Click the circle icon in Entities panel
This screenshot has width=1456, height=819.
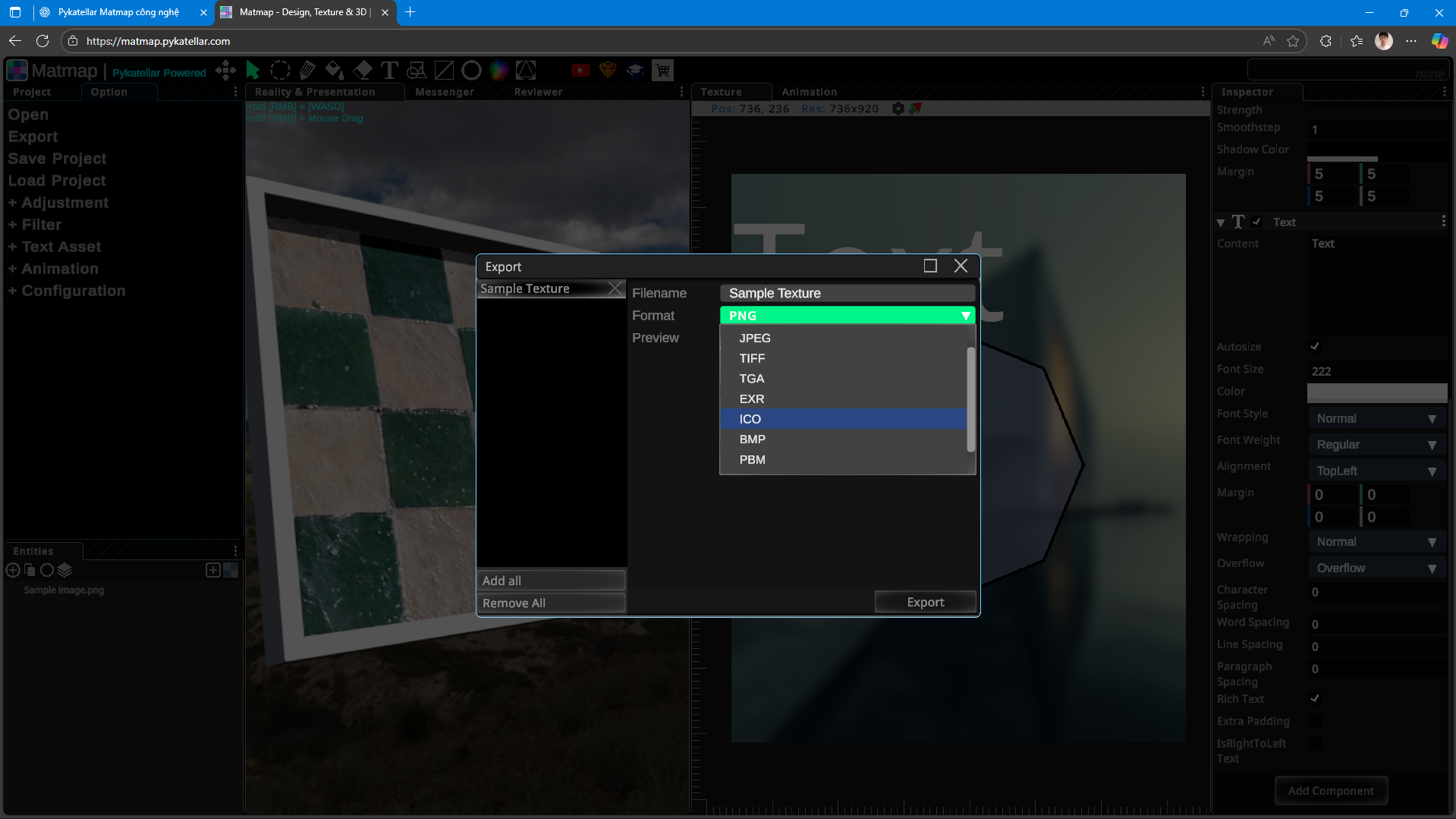pyautogui.click(x=47, y=570)
